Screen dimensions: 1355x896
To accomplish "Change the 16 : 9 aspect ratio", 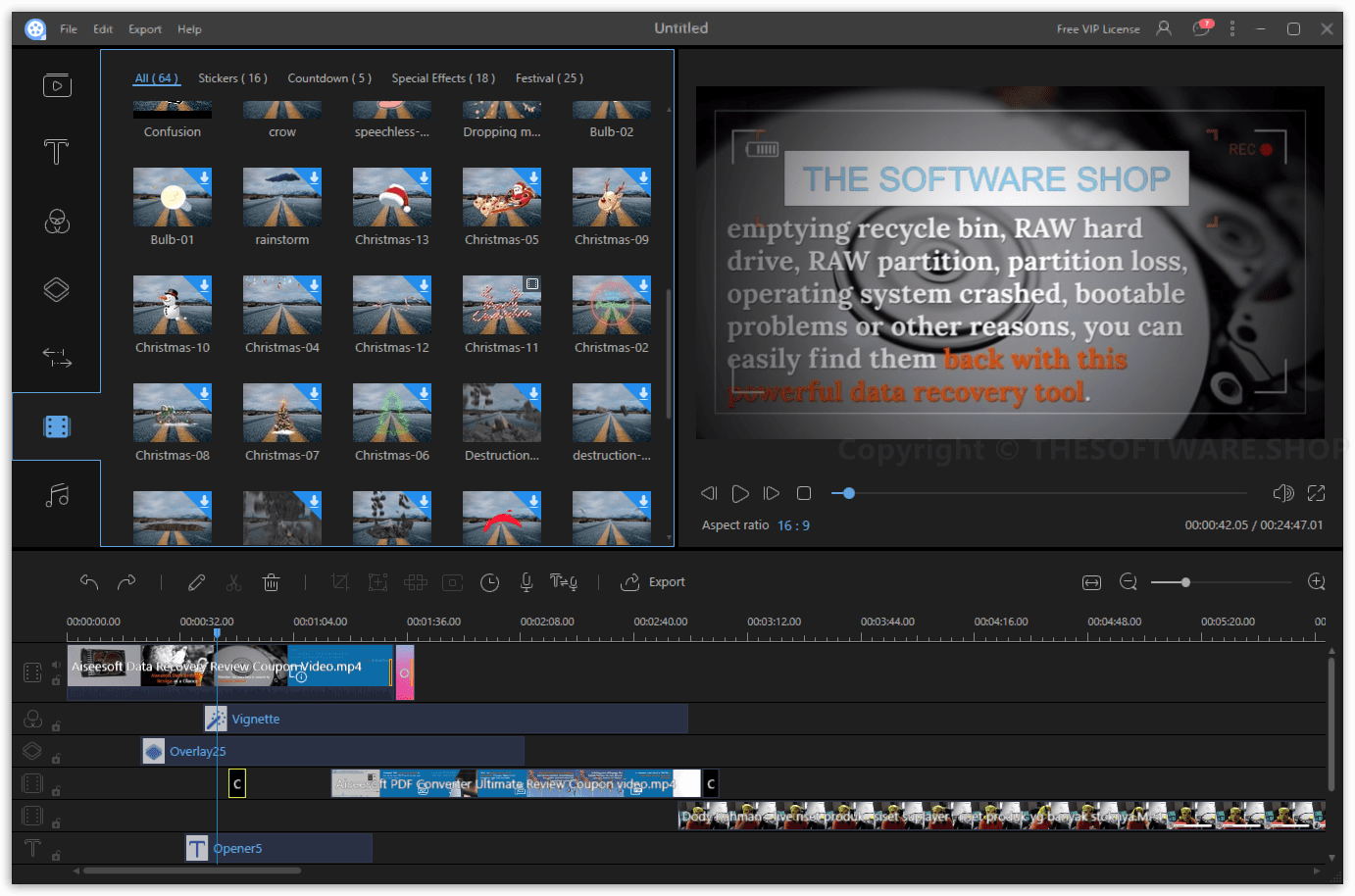I will 793,525.
